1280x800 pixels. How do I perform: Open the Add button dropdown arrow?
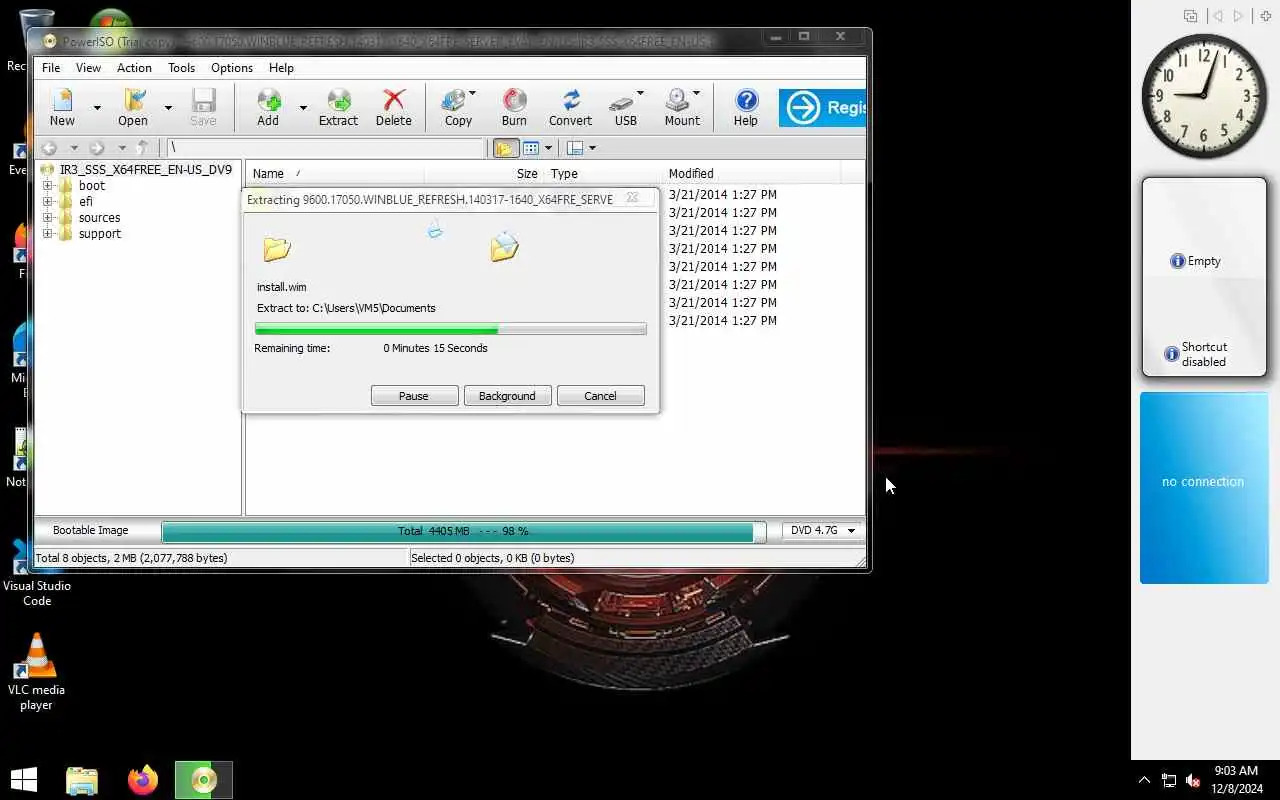click(x=303, y=107)
